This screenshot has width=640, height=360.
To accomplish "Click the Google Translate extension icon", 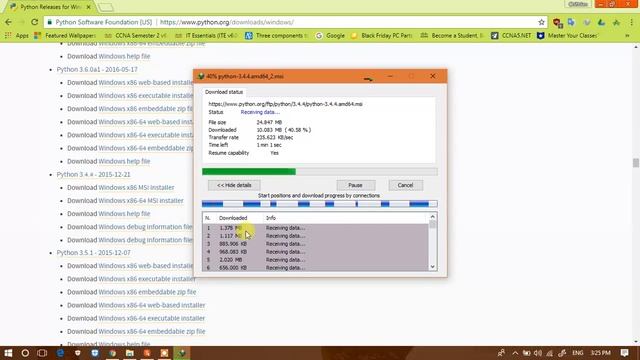I will pyautogui.click(x=571, y=22).
